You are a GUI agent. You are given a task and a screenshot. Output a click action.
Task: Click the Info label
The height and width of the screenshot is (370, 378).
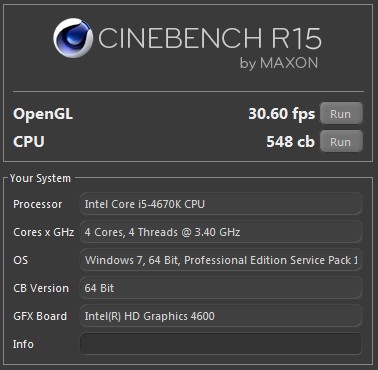tap(23, 344)
